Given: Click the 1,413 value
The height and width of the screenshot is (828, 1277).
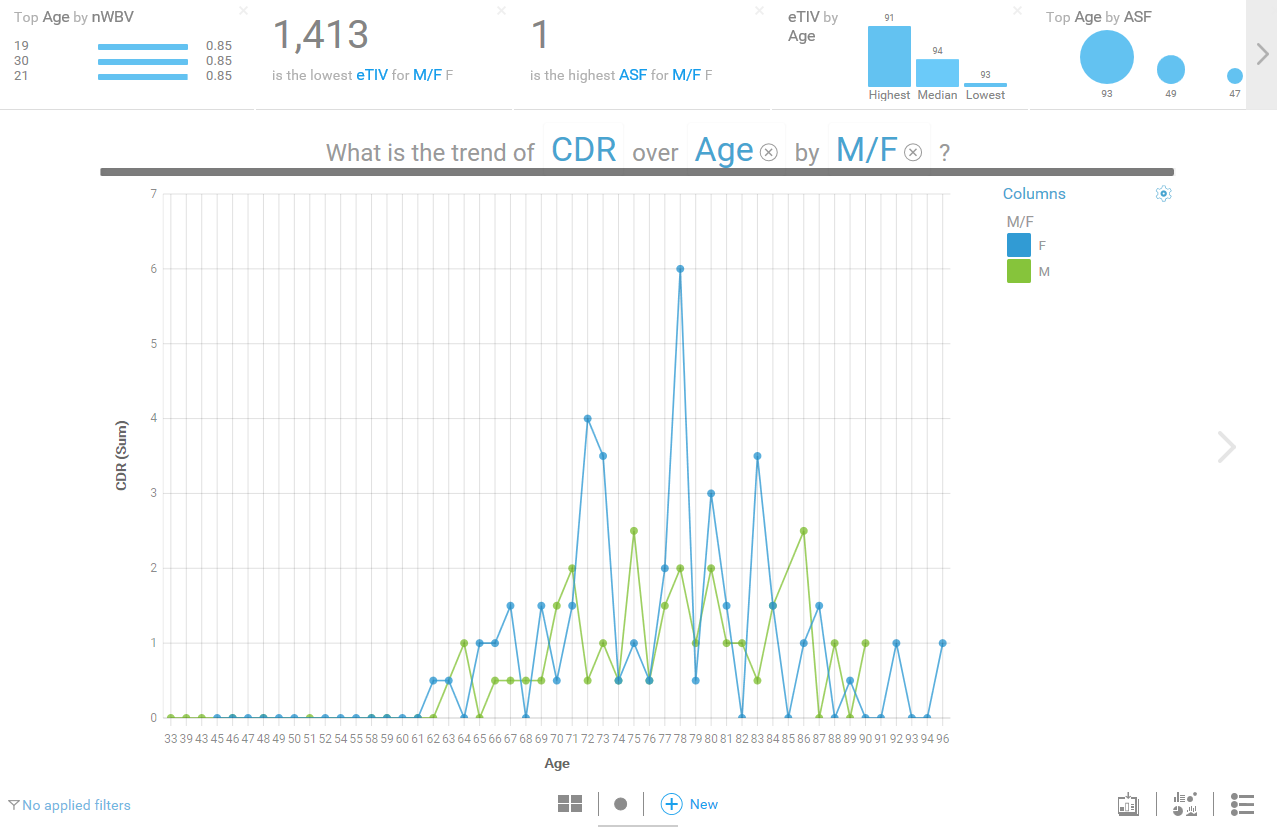Looking at the screenshot, I should point(321,36).
